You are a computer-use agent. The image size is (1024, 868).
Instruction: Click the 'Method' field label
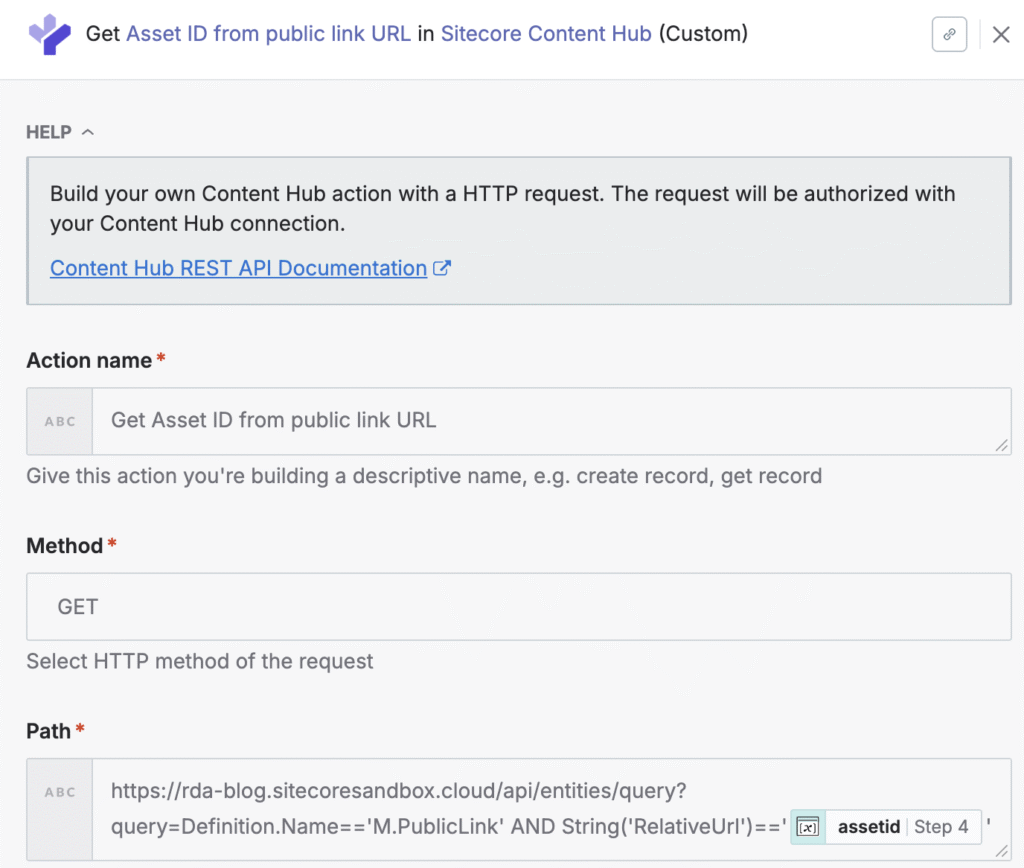(x=65, y=545)
